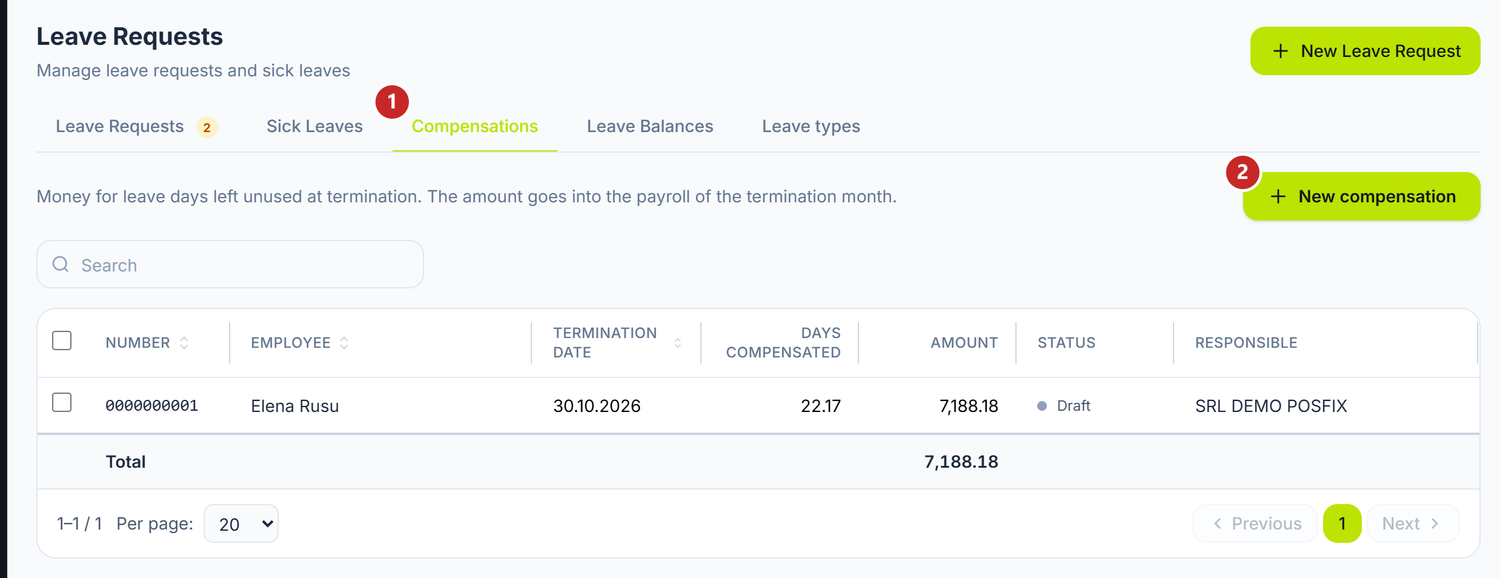
Task: Select the Compensations tab
Action: click(x=475, y=127)
